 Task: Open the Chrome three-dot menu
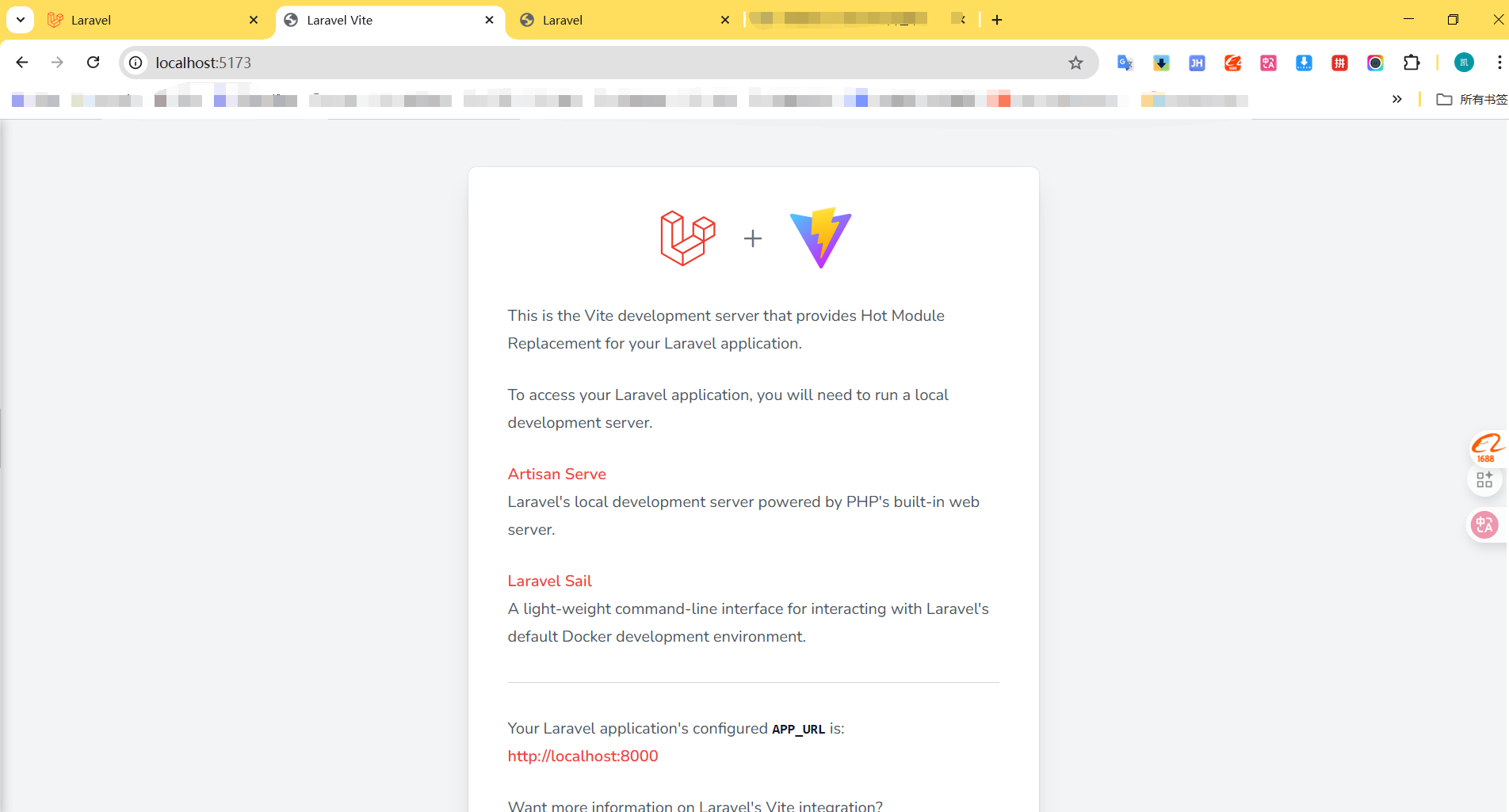tap(1499, 63)
